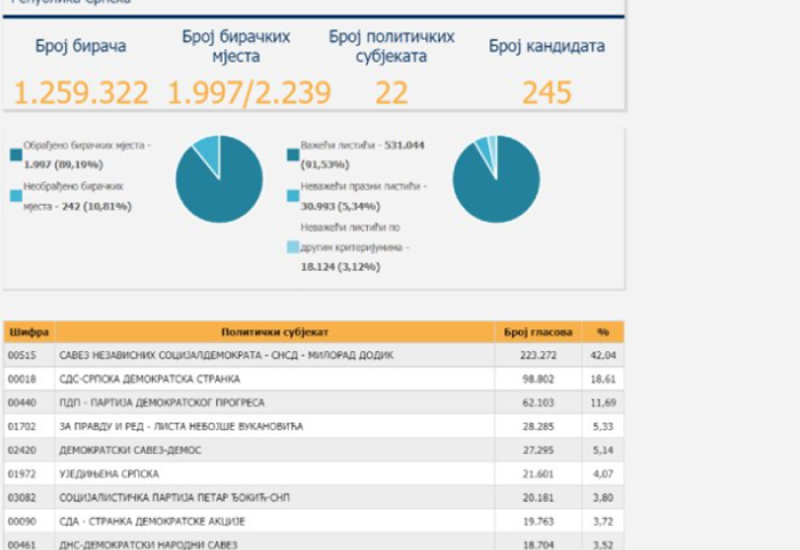The width and height of the screenshot is (800, 550).
Task: Select the ПДП - Партија демократског прогреса row
Action: [x=314, y=403]
